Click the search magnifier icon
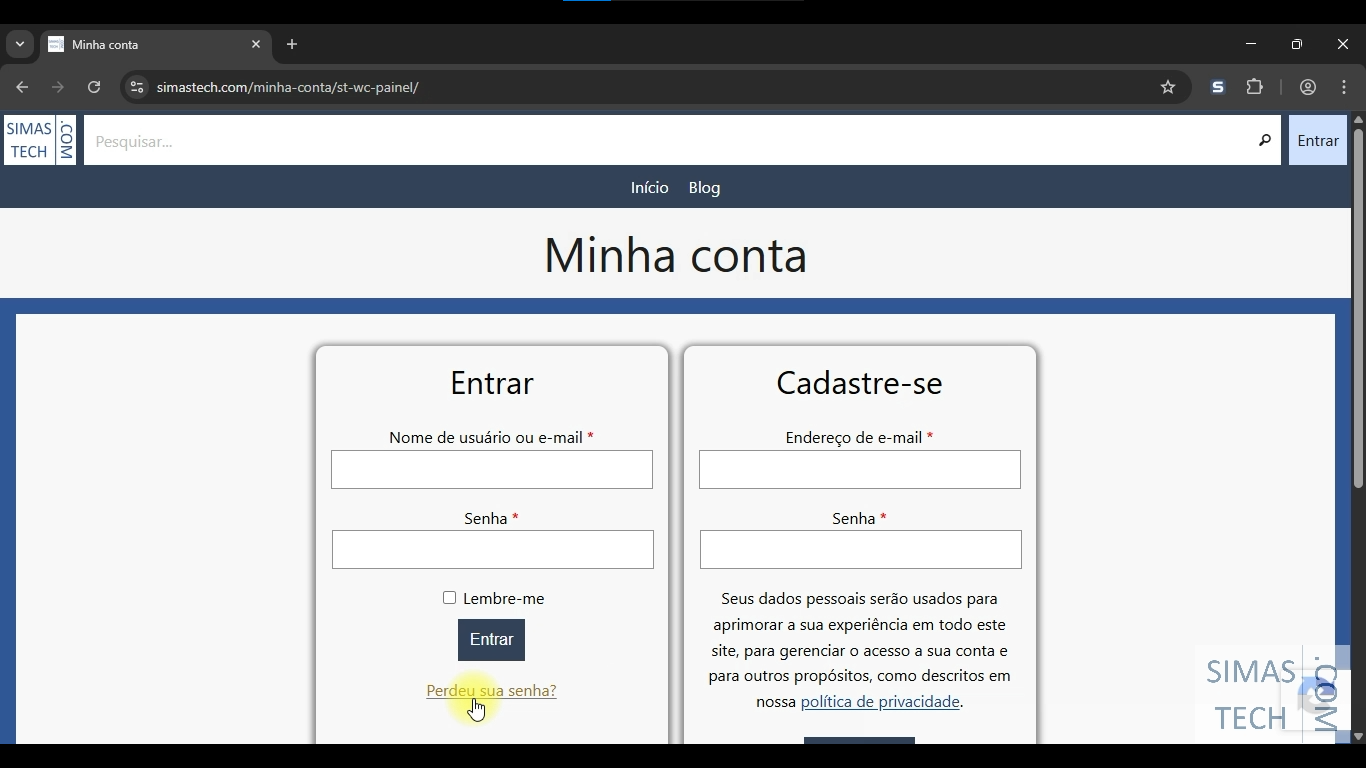Viewport: 1366px width, 768px height. pos(1264,141)
